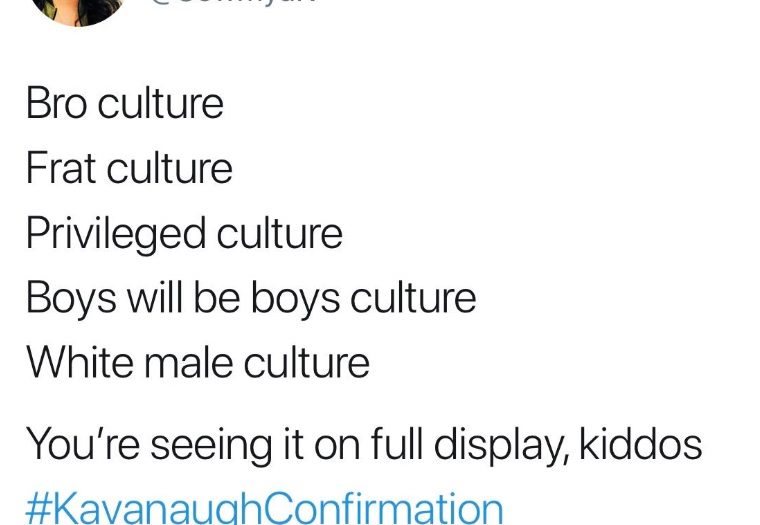The image size is (760, 525).
Task: Click the "Frat culture" text line
Action: tap(129, 168)
